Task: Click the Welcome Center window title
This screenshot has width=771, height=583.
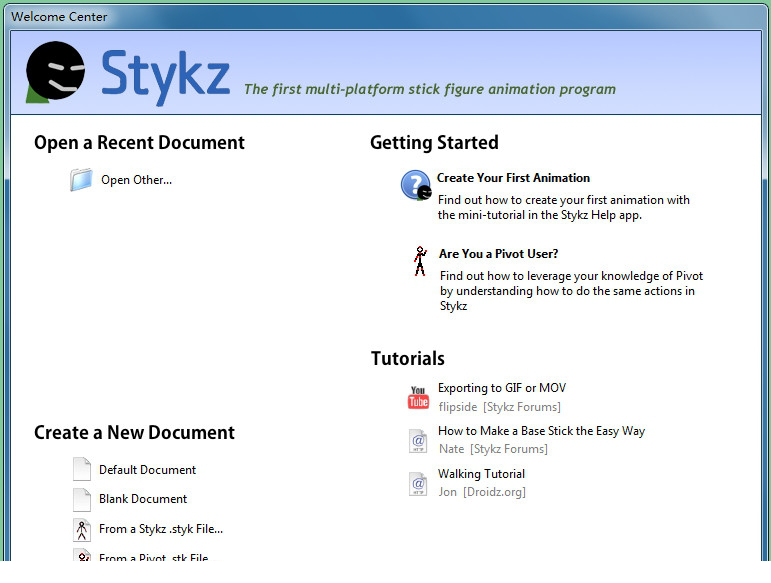Action: tap(59, 17)
